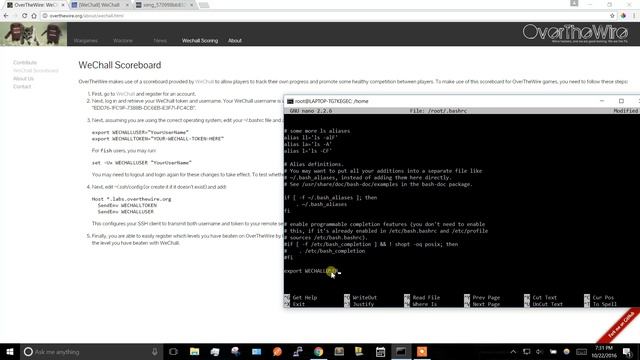Click the terminal window title bar icon

click(290, 101)
